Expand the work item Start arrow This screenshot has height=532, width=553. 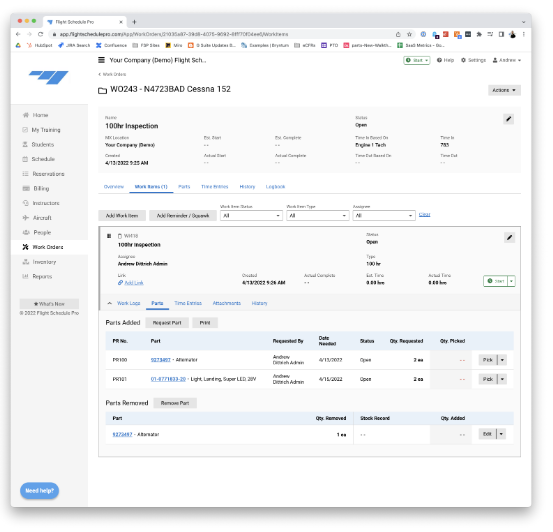click(511, 281)
